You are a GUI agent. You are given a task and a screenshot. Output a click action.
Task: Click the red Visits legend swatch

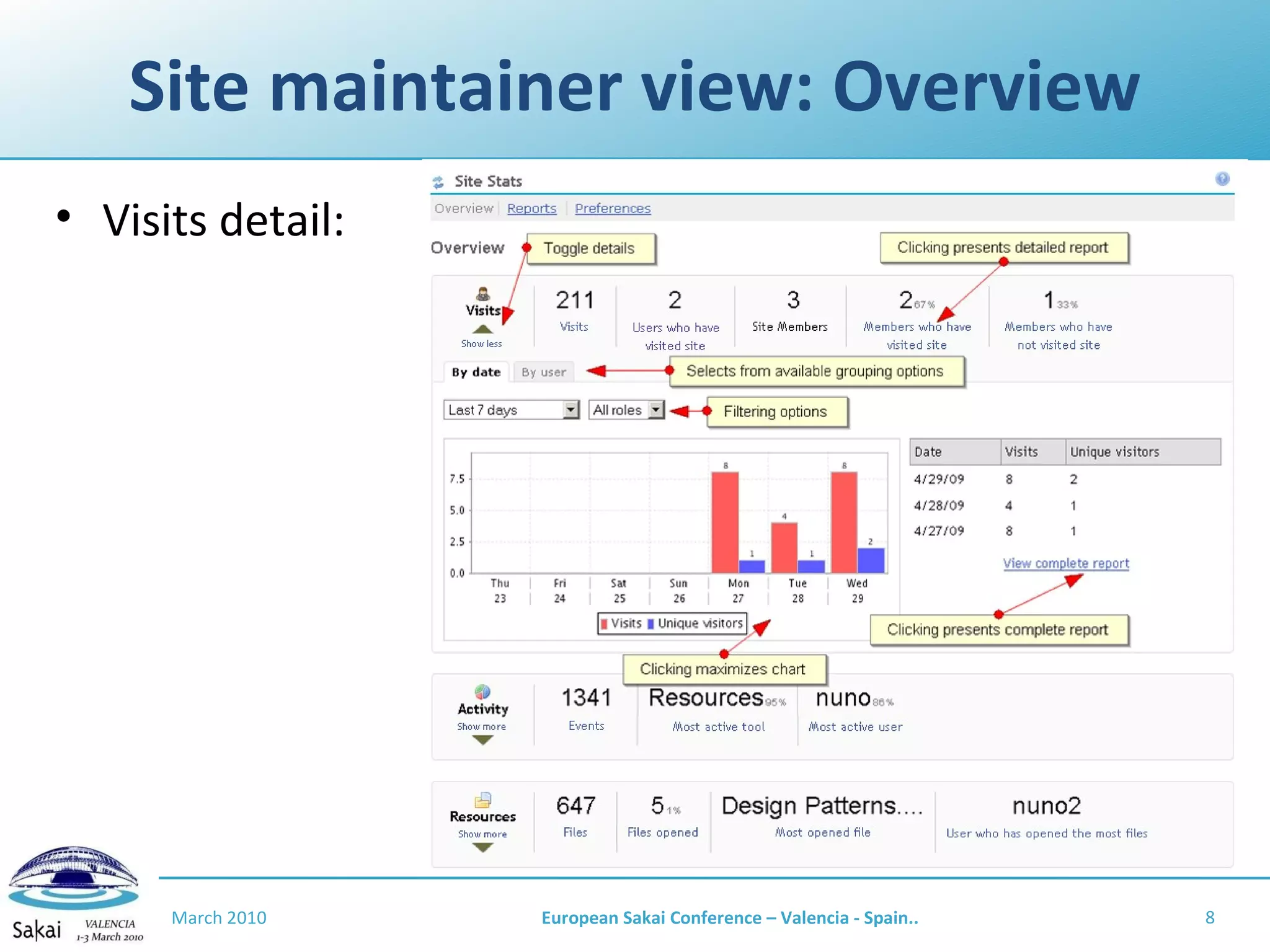point(604,624)
